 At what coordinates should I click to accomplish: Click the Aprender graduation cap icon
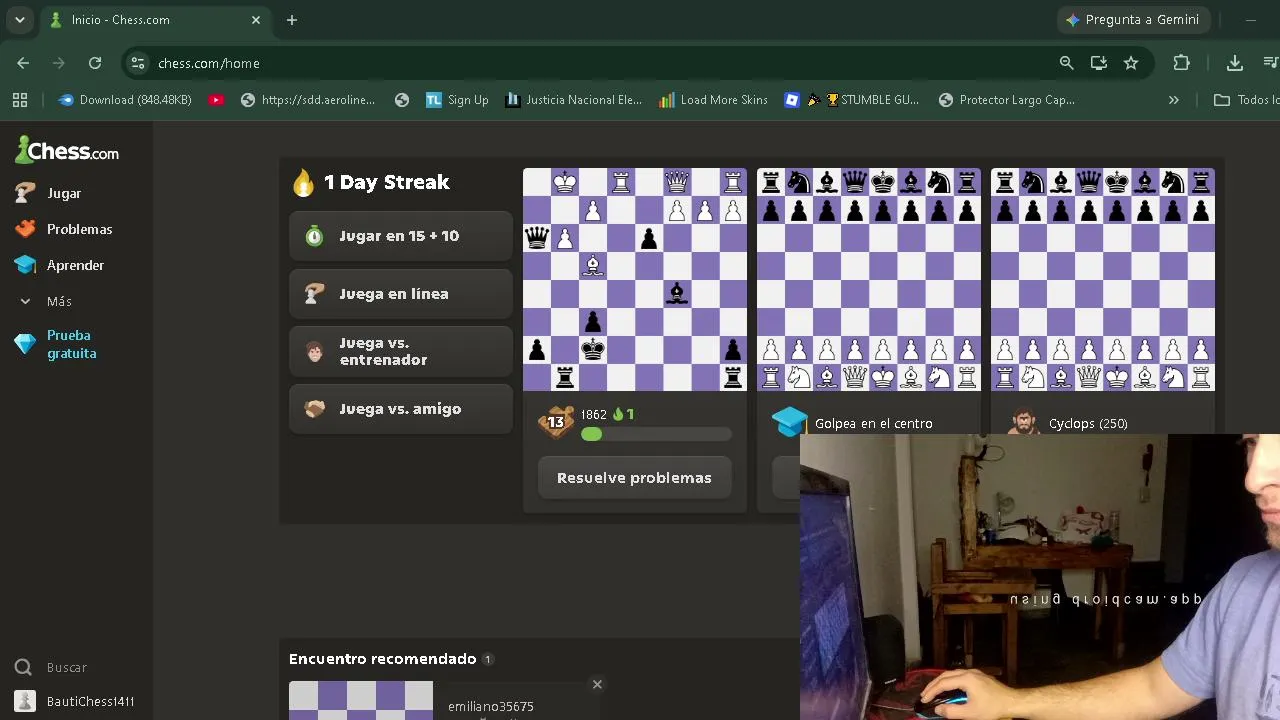(26, 265)
